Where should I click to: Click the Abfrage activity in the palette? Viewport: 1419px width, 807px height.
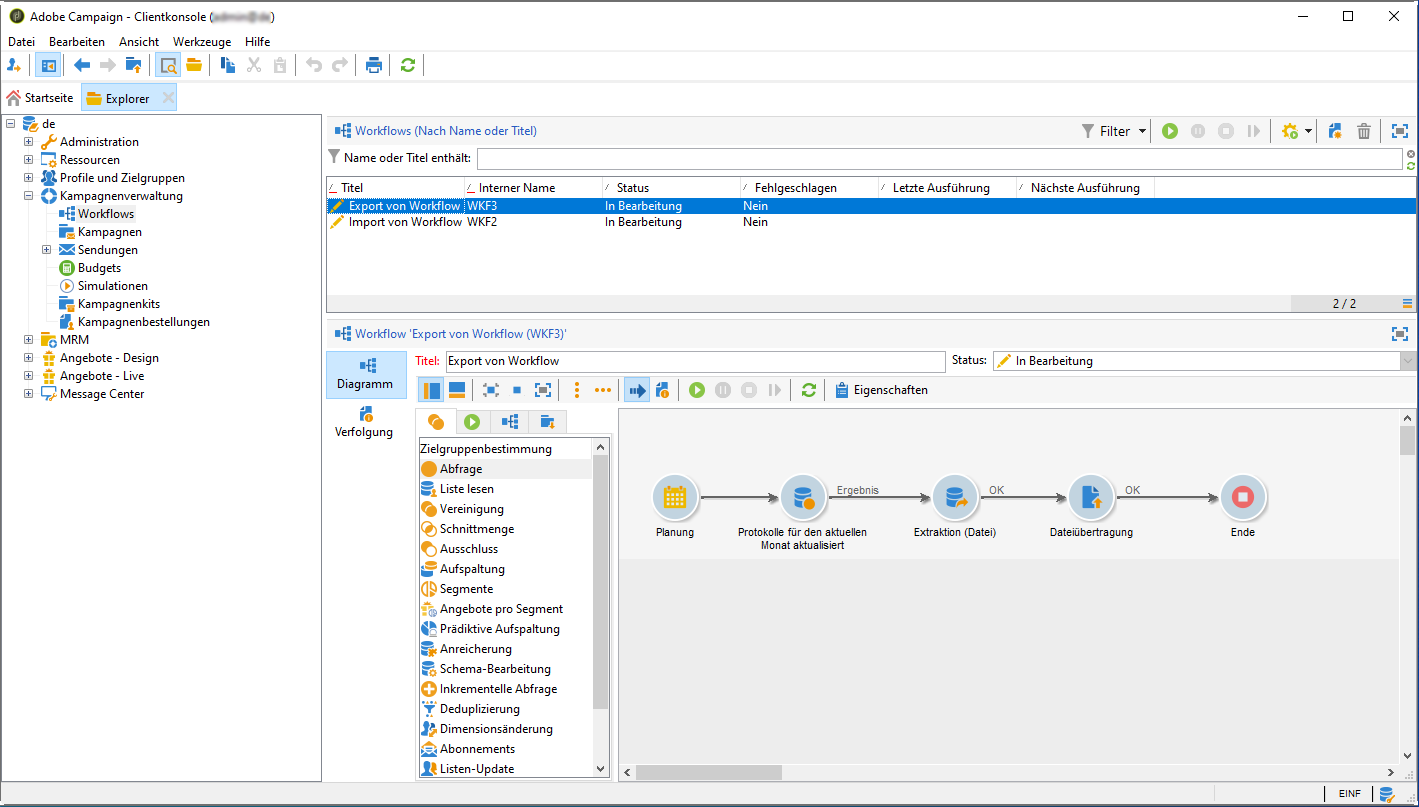[461, 469]
